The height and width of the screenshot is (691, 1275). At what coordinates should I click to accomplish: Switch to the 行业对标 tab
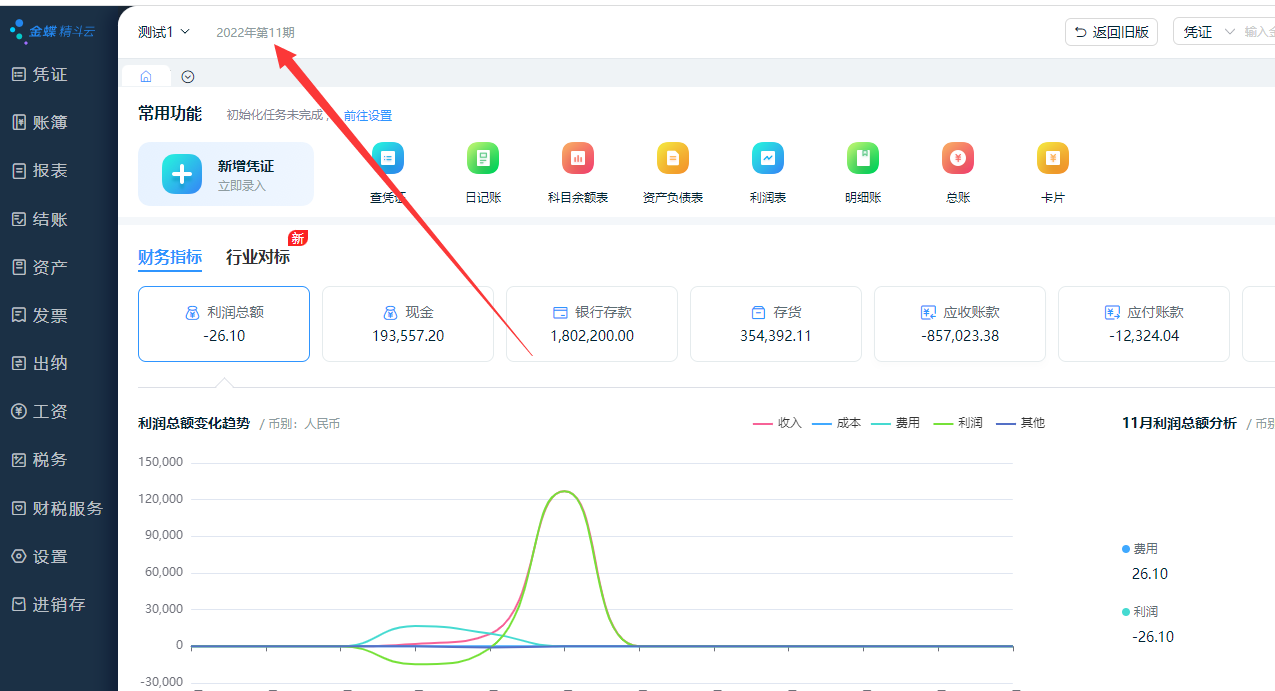[258, 257]
